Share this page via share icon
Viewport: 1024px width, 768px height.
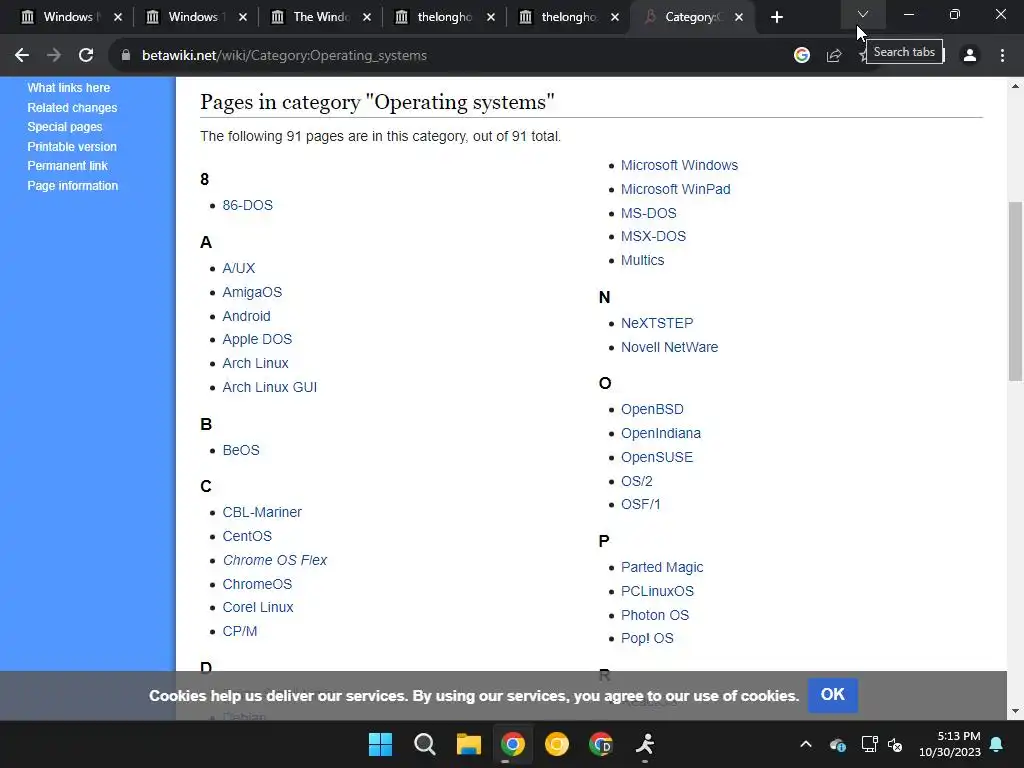tap(834, 56)
